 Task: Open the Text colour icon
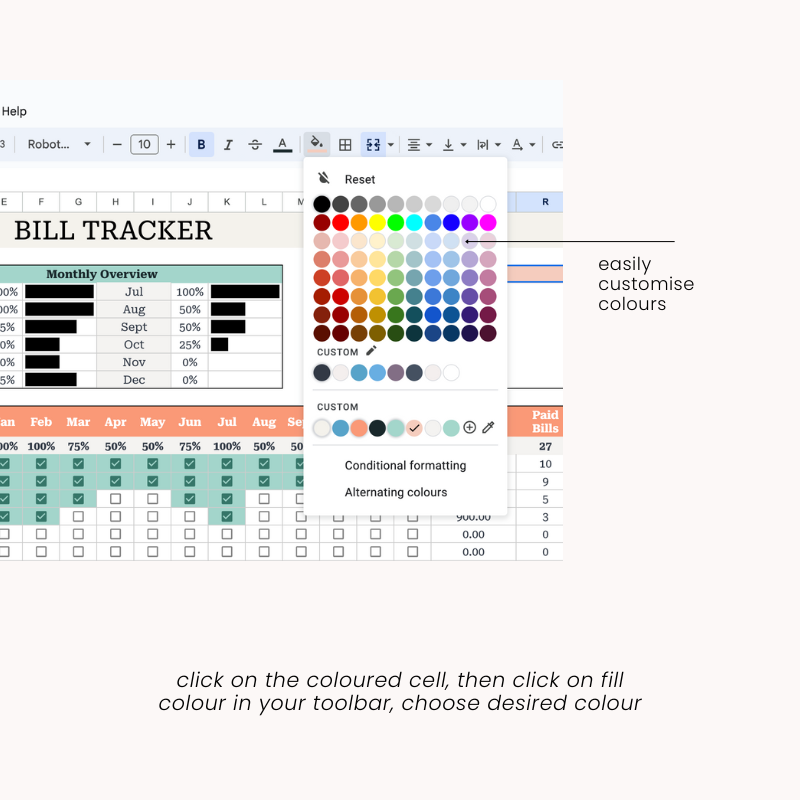click(281, 144)
